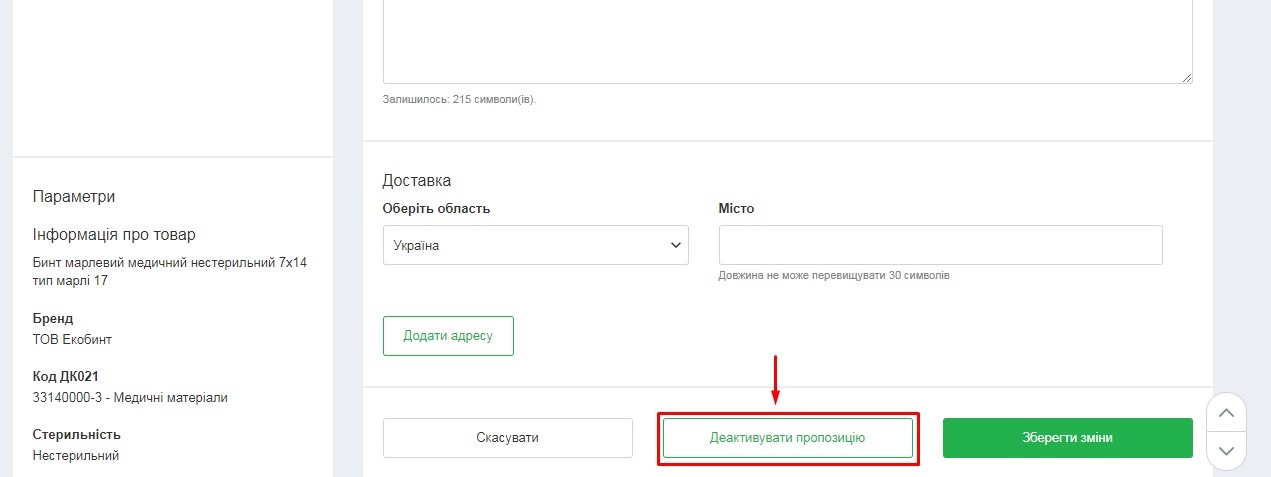This screenshot has width=1271, height=477.
Task: Click the 33140000-3 Медичні матеріали code
Action: click(x=130, y=397)
